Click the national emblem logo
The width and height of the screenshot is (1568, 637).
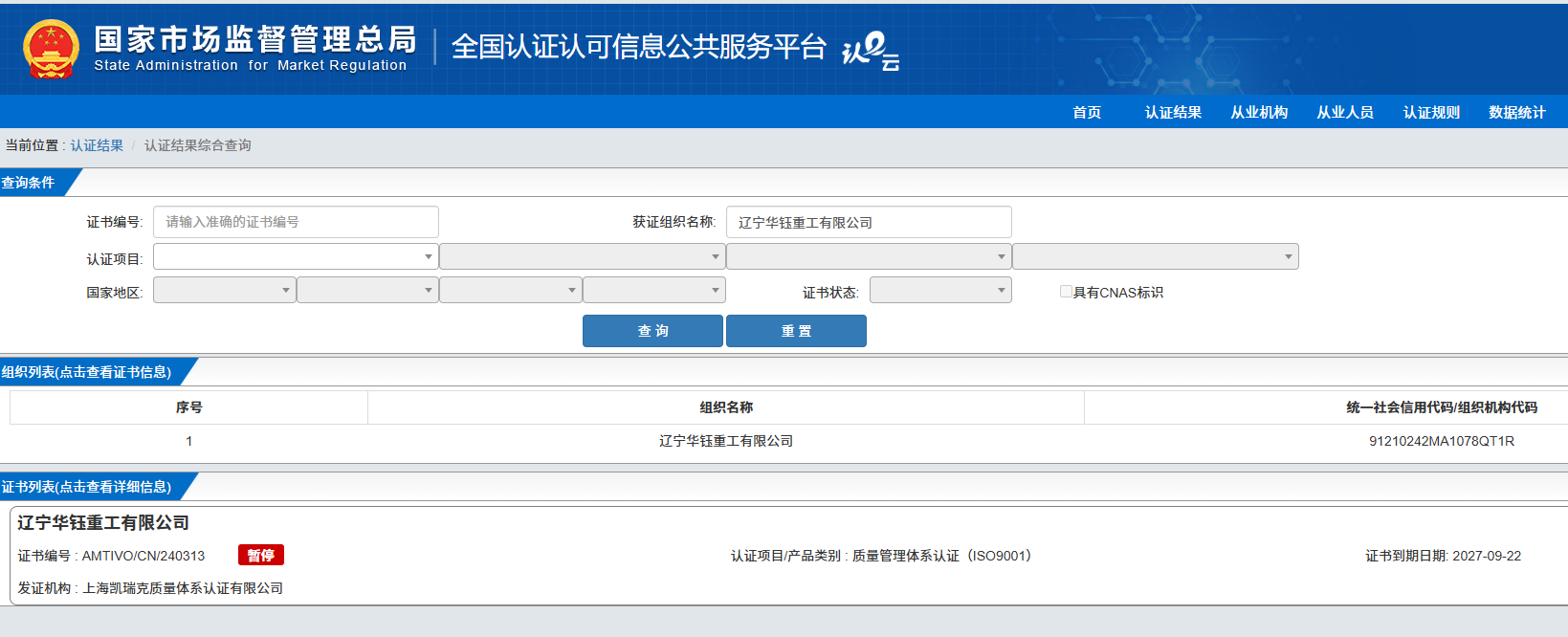(x=51, y=50)
